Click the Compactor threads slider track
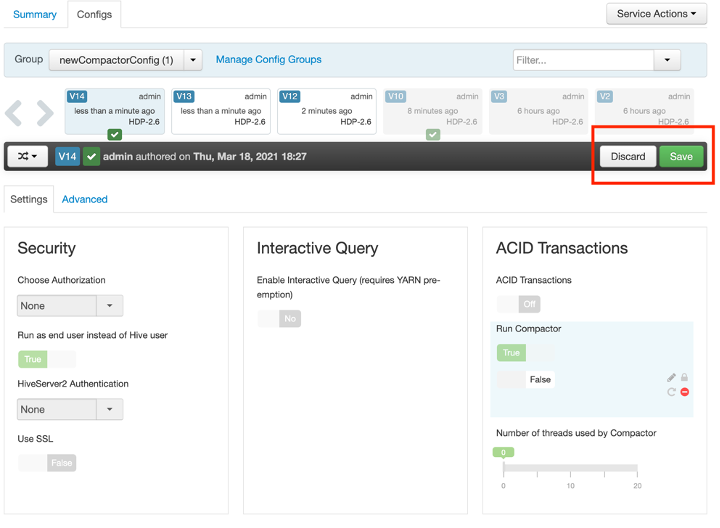This screenshot has width=720, height=528. [x=570, y=468]
